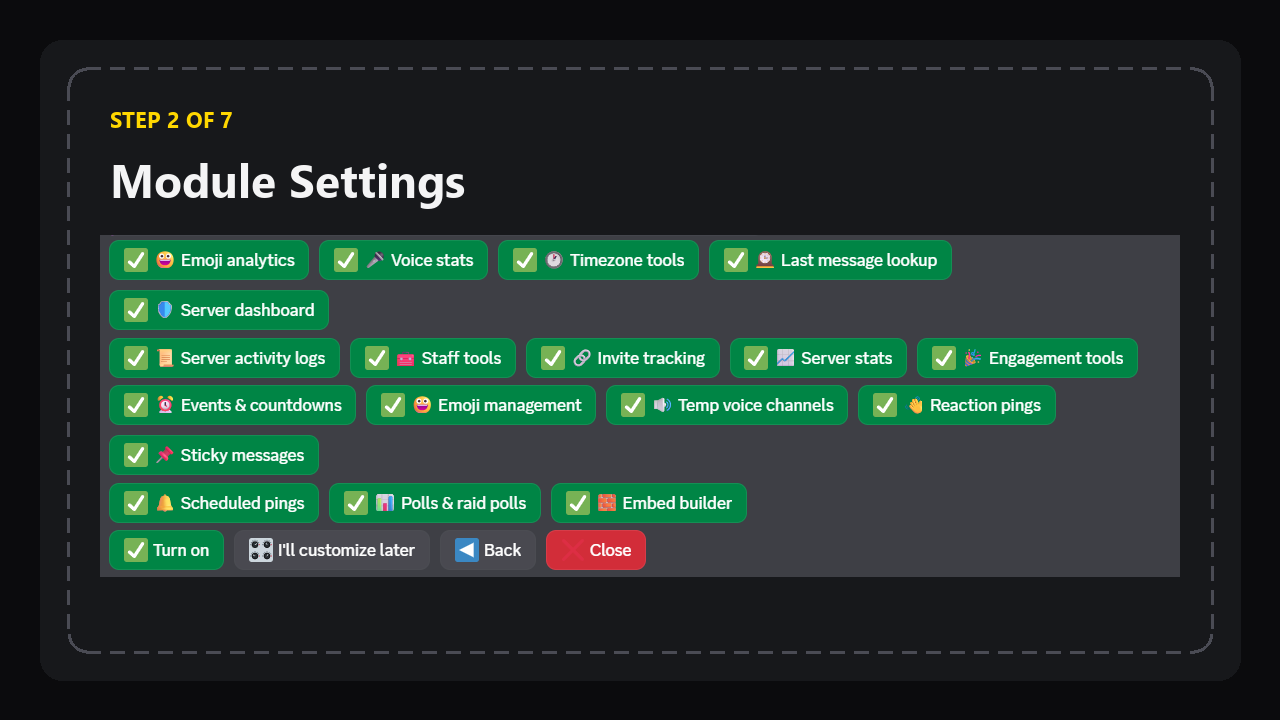The height and width of the screenshot is (720, 1280).
Task: Click the speaker emoji on Temp voice channels
Action: click(662, 405)
